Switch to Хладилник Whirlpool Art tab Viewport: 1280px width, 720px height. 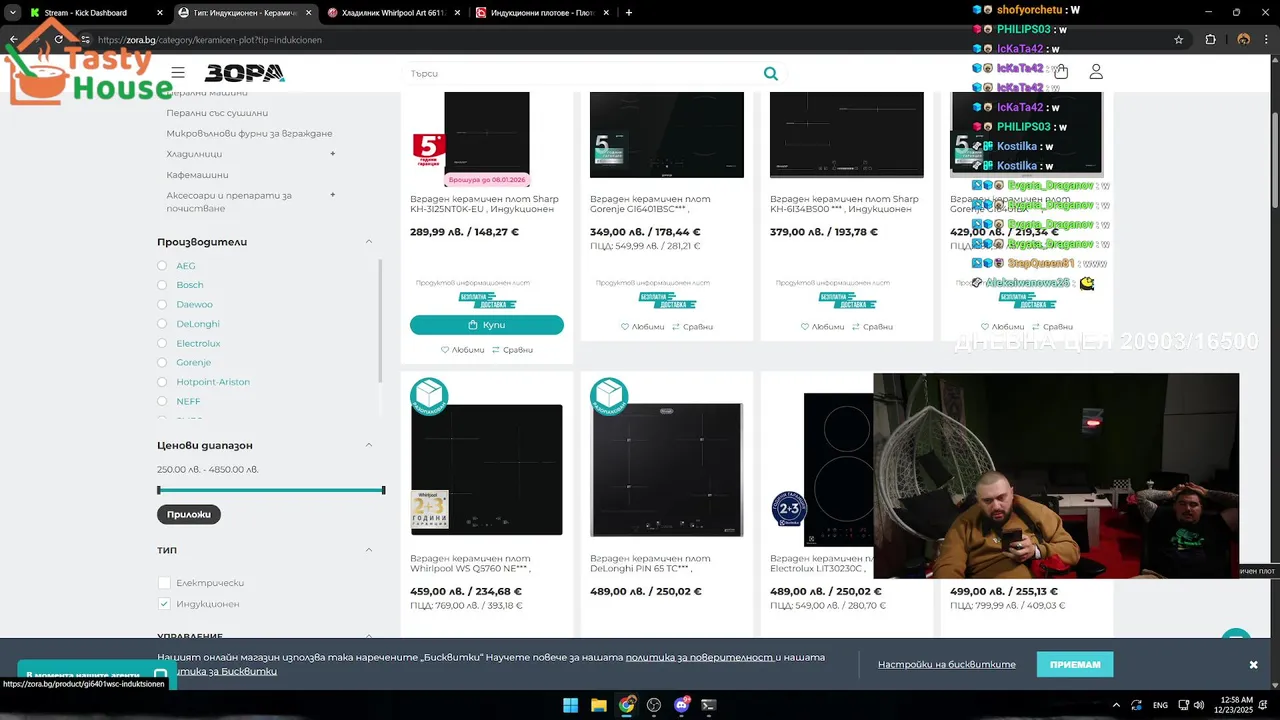[x=393, y=13]
